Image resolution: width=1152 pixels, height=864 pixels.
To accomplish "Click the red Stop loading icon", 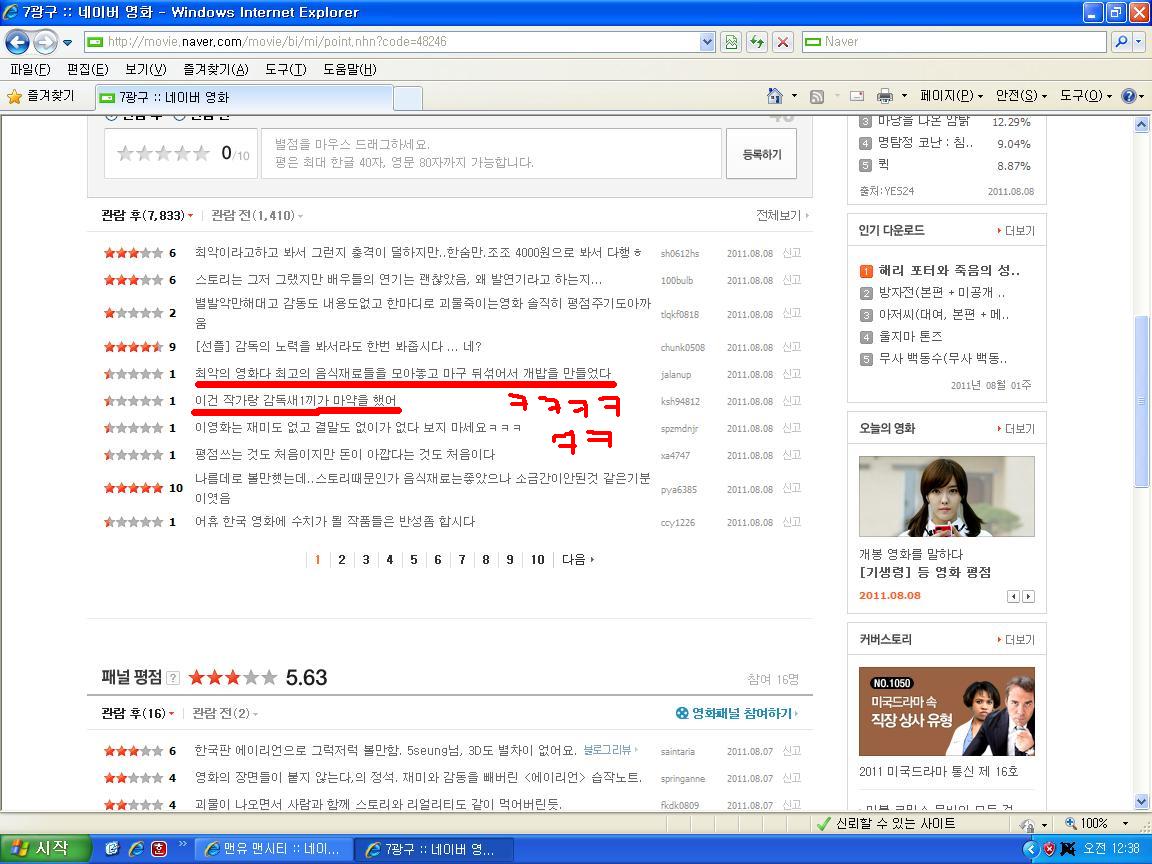I will pyautogui.click(x=783, y=42).
